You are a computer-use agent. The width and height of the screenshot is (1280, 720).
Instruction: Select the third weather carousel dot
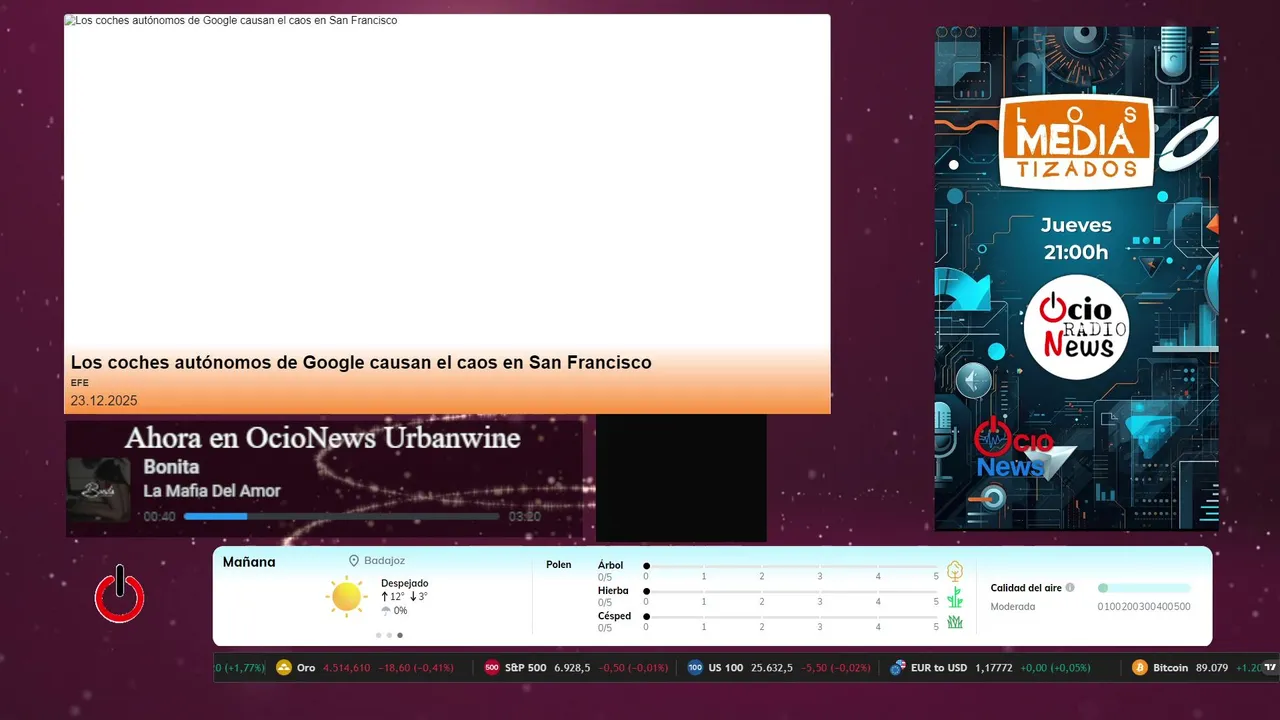pos(400,635)
